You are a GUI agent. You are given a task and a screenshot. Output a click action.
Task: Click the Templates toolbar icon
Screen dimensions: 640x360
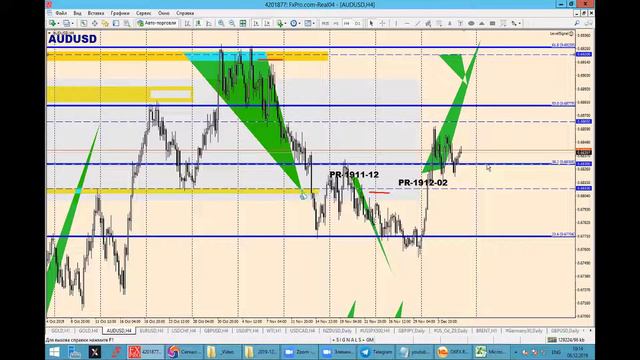[308, 23]
